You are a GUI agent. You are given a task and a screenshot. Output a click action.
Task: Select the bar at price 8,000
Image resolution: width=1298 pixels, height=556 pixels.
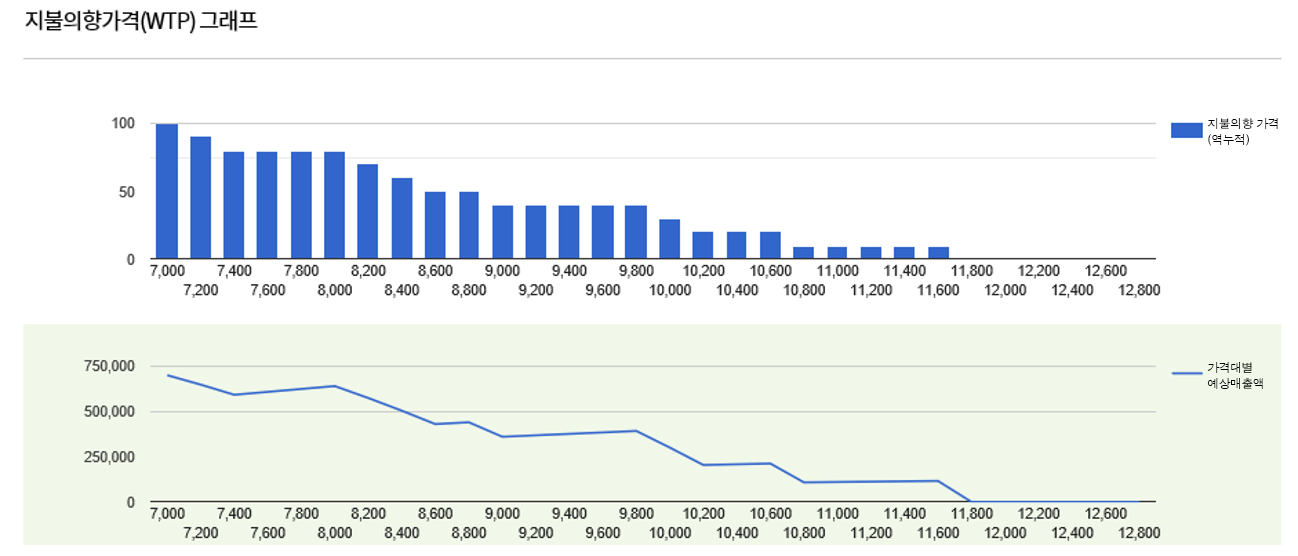point(334,204)
